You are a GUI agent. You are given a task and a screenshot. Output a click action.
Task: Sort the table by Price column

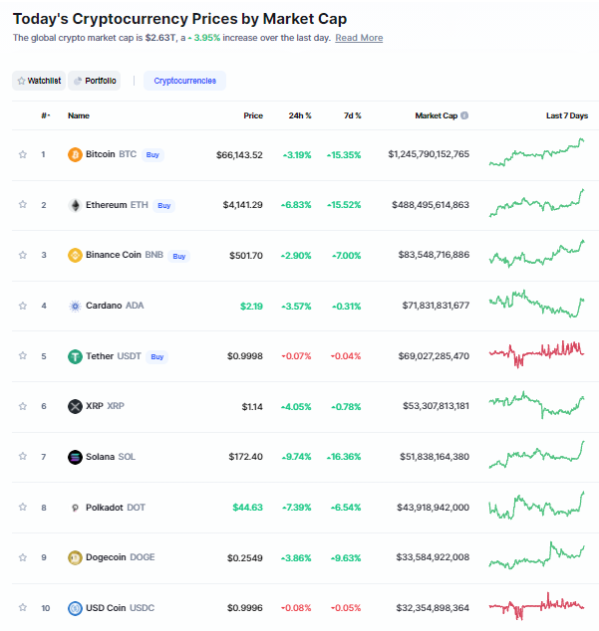(253, 116)
